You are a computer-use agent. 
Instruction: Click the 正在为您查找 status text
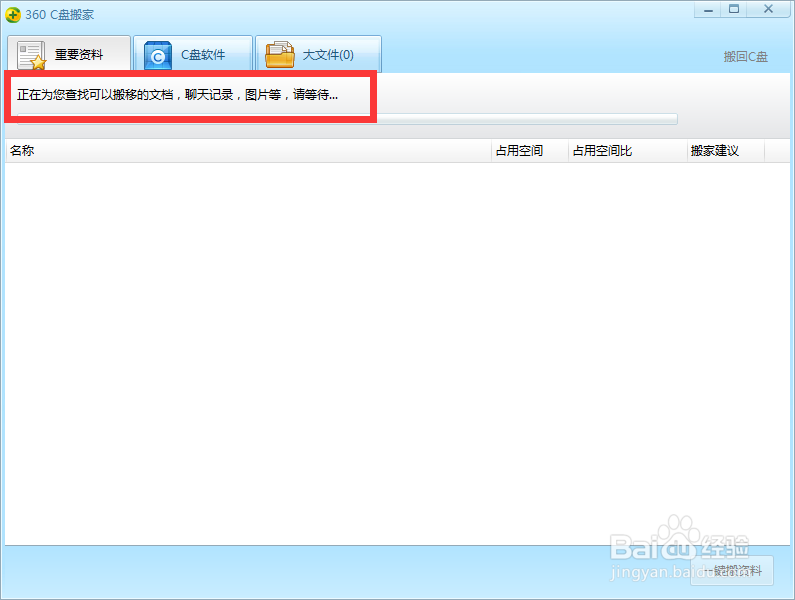pos(177,95)
